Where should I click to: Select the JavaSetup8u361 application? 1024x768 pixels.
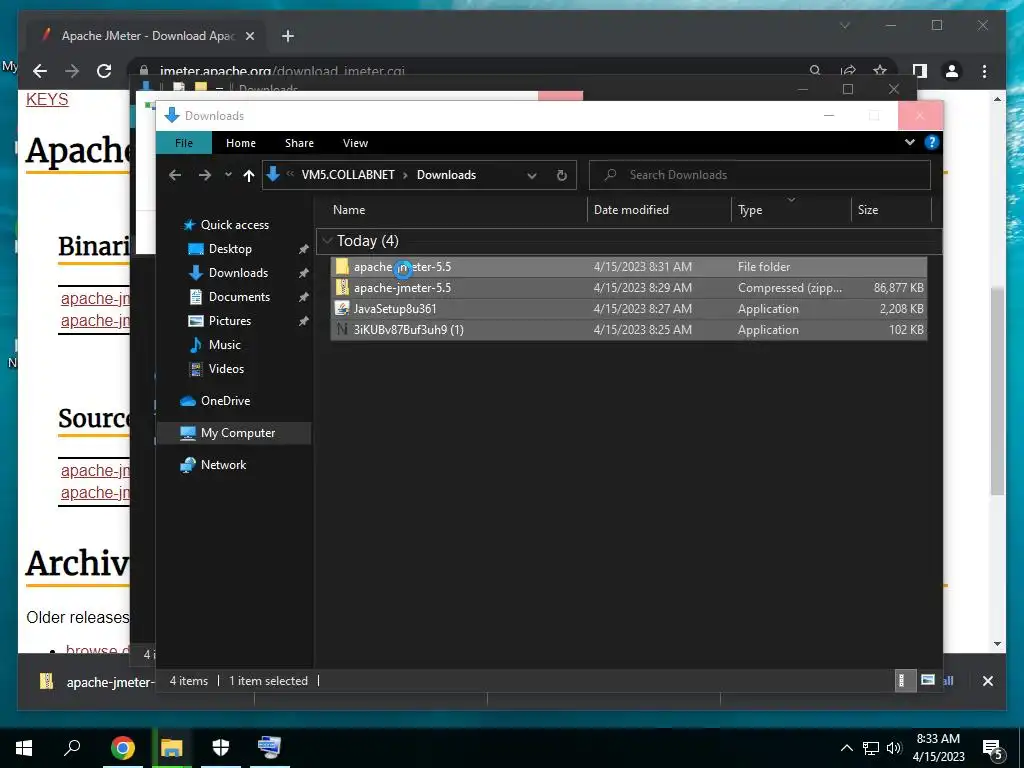coord(628,309)
